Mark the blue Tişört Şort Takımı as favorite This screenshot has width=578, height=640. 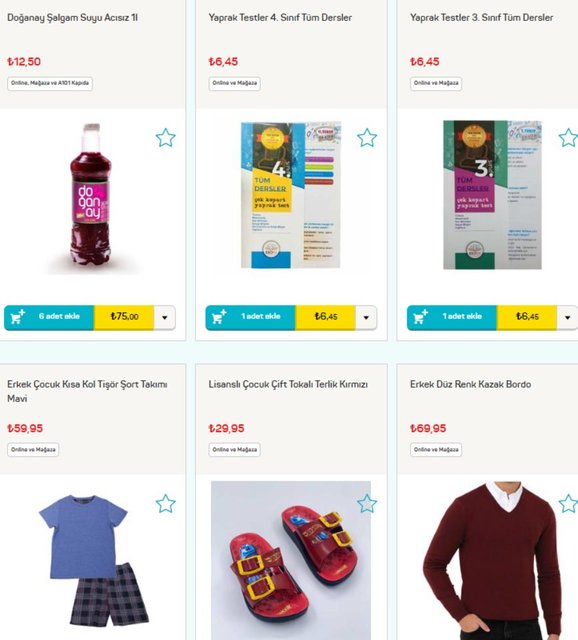click(x=165, y=504)
